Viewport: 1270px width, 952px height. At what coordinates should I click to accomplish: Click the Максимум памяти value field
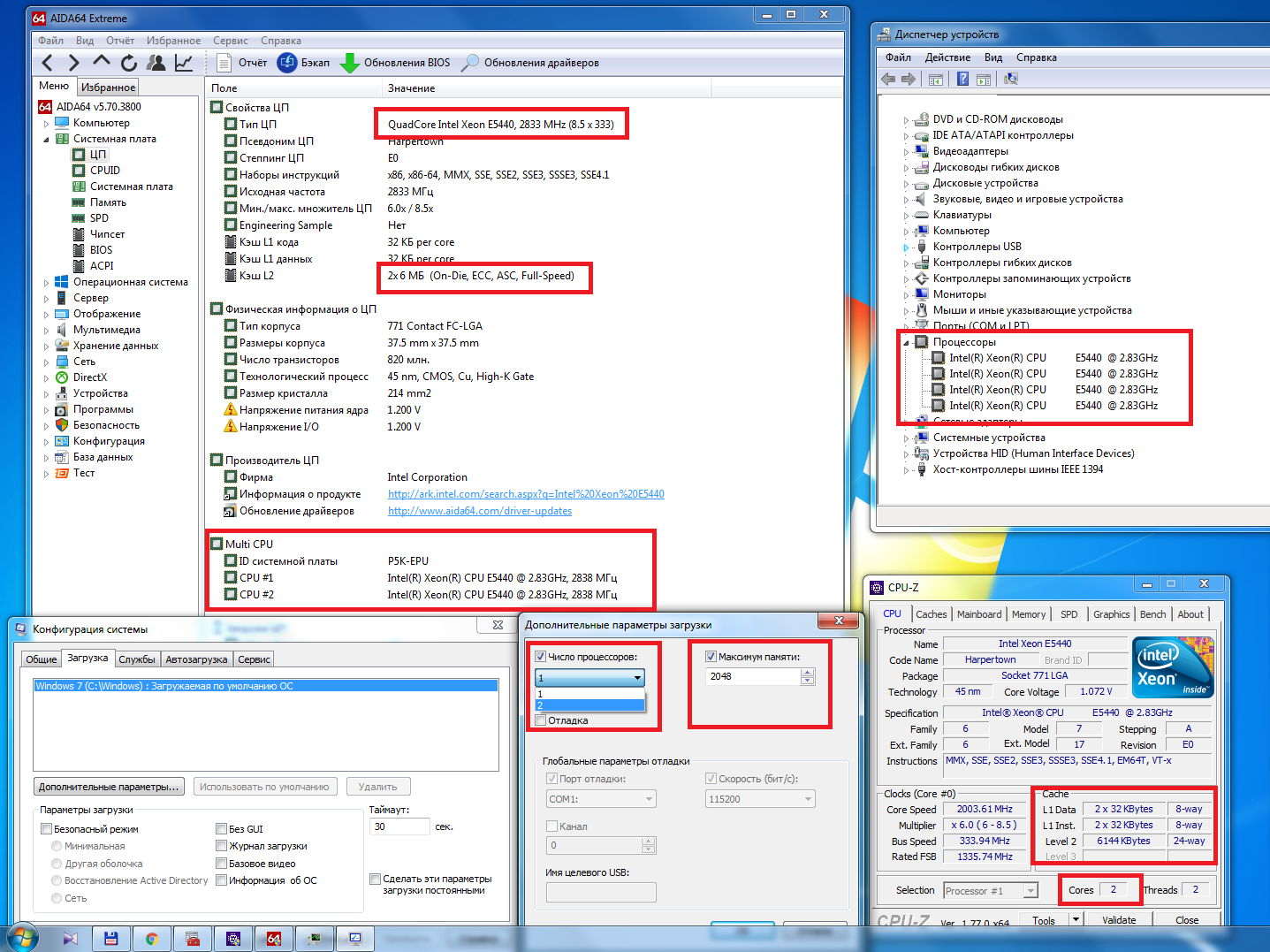click(x=753, y=676)
